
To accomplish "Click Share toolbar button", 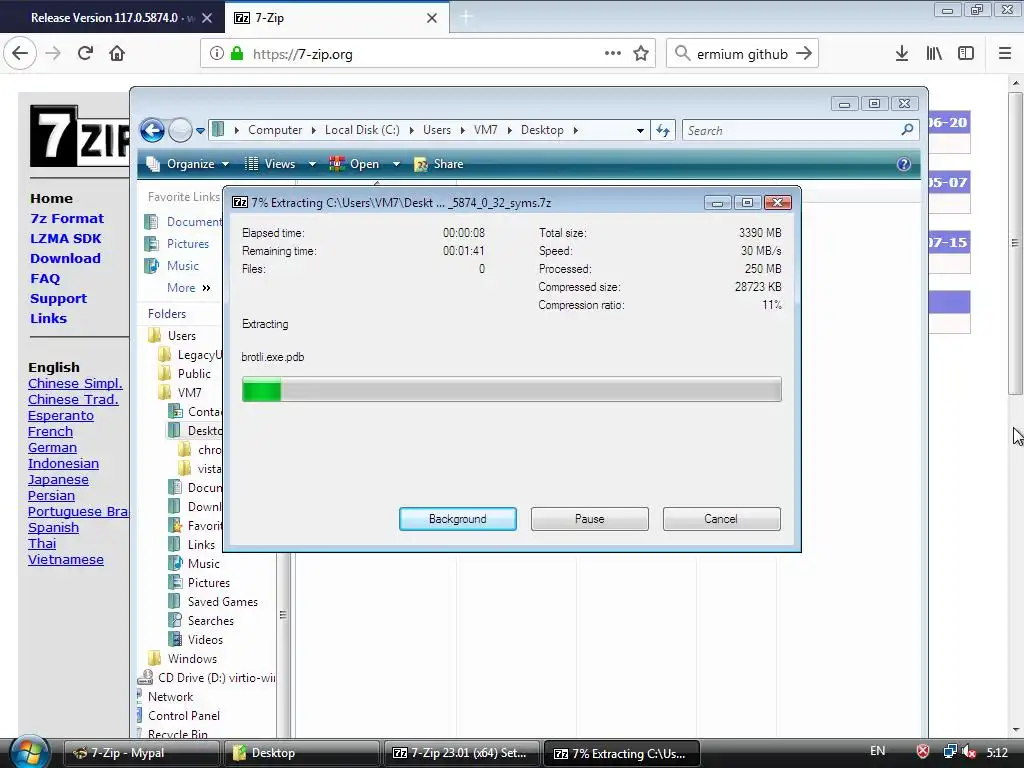I will [439, 164].
